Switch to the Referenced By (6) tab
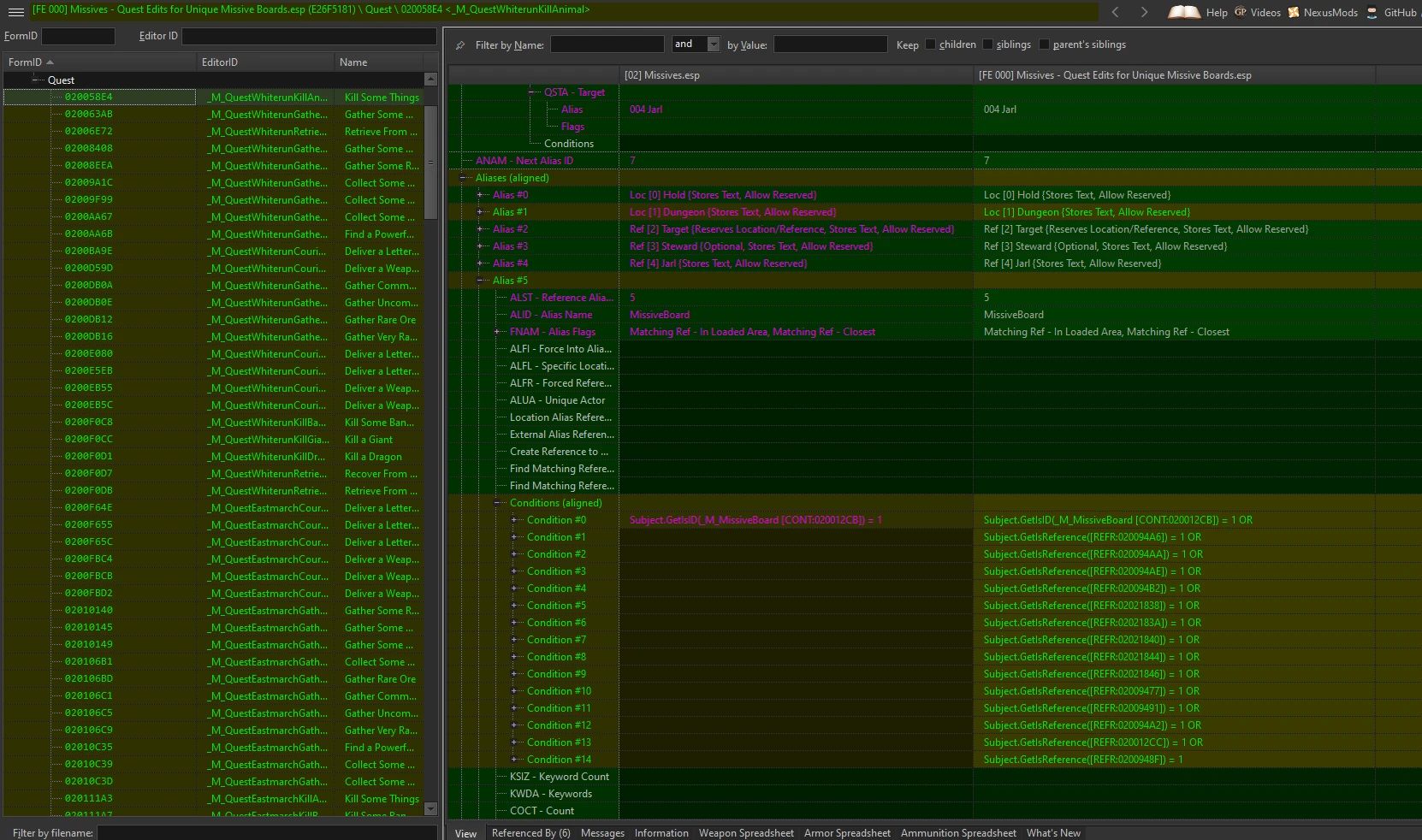Image resolution: width=1422 pixels, height=840 pixels. click(530, 832)
